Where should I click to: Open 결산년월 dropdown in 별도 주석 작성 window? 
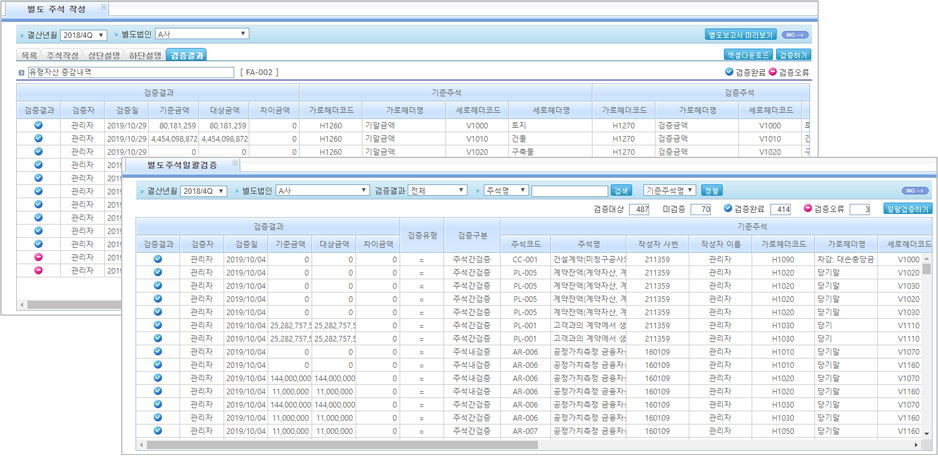tap(84, 35)
